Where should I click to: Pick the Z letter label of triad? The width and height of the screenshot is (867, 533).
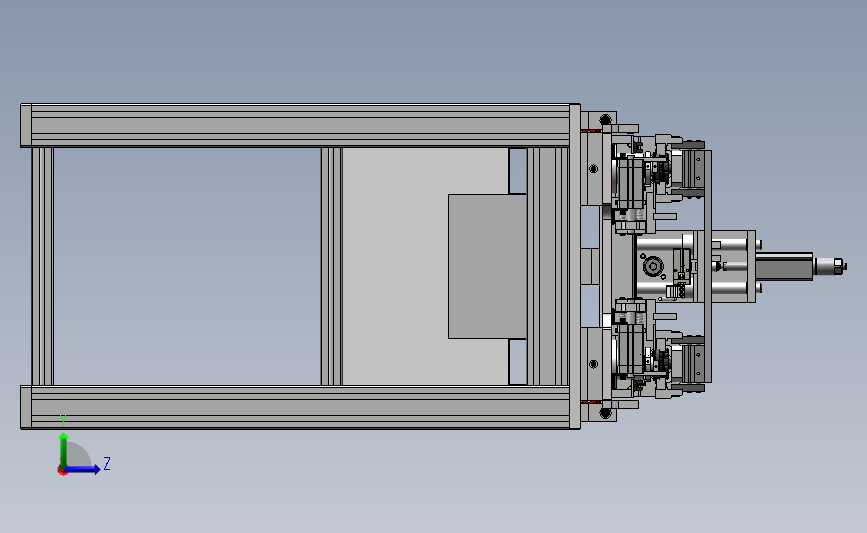pos(107,463)
